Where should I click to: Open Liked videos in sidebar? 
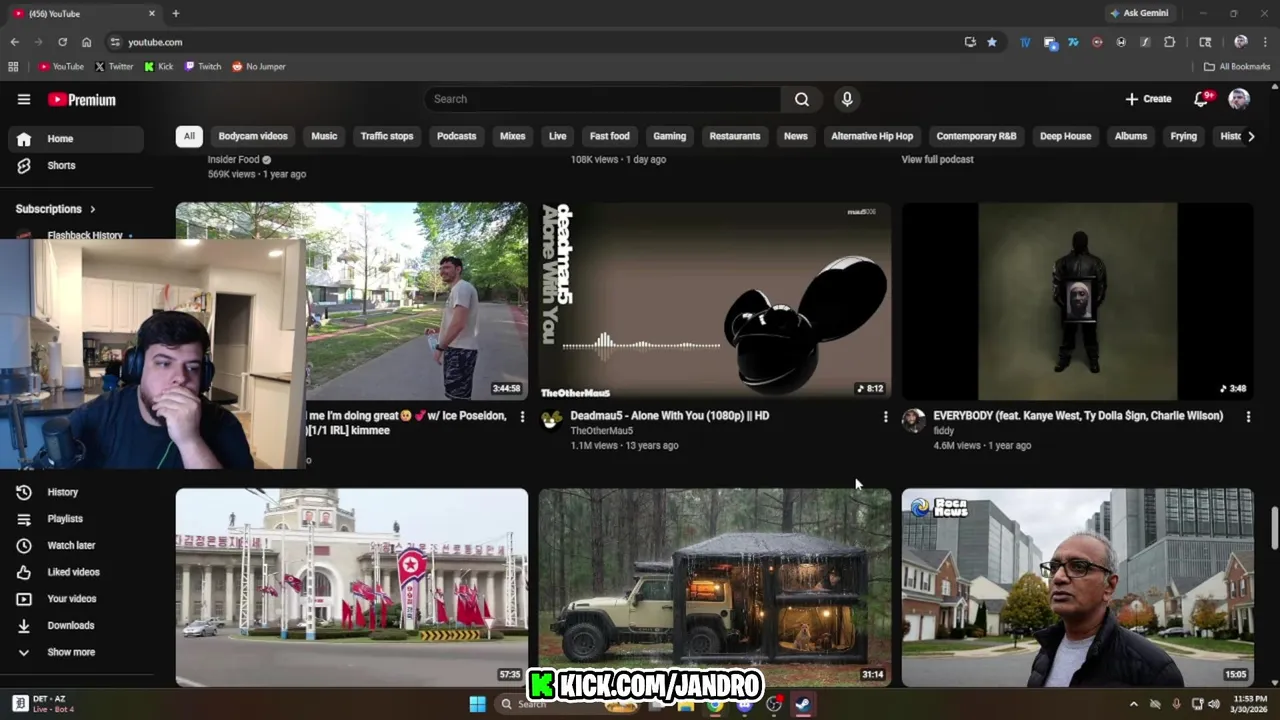[x=75, y=572]
